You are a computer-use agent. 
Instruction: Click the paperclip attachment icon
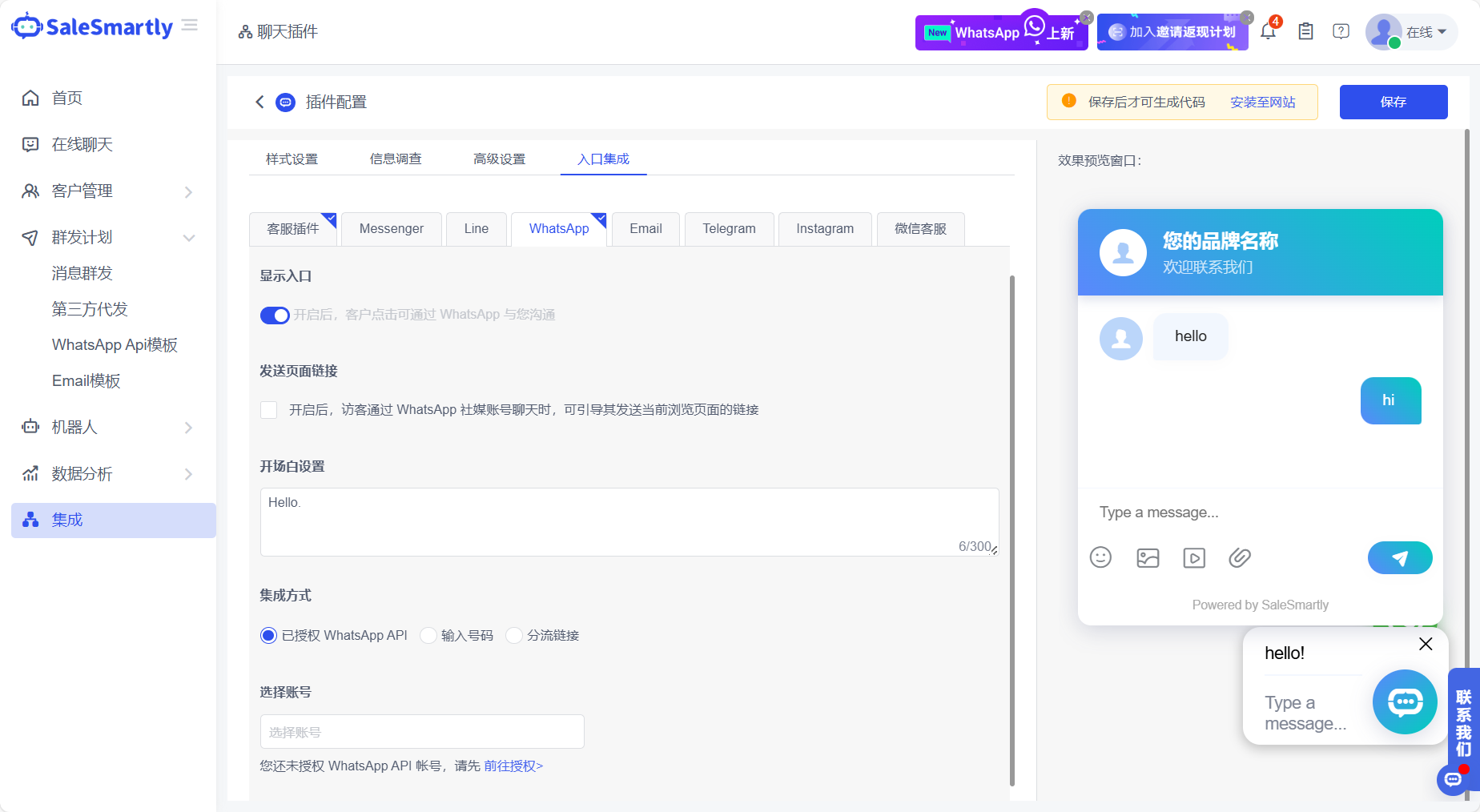coord(1240,557)
